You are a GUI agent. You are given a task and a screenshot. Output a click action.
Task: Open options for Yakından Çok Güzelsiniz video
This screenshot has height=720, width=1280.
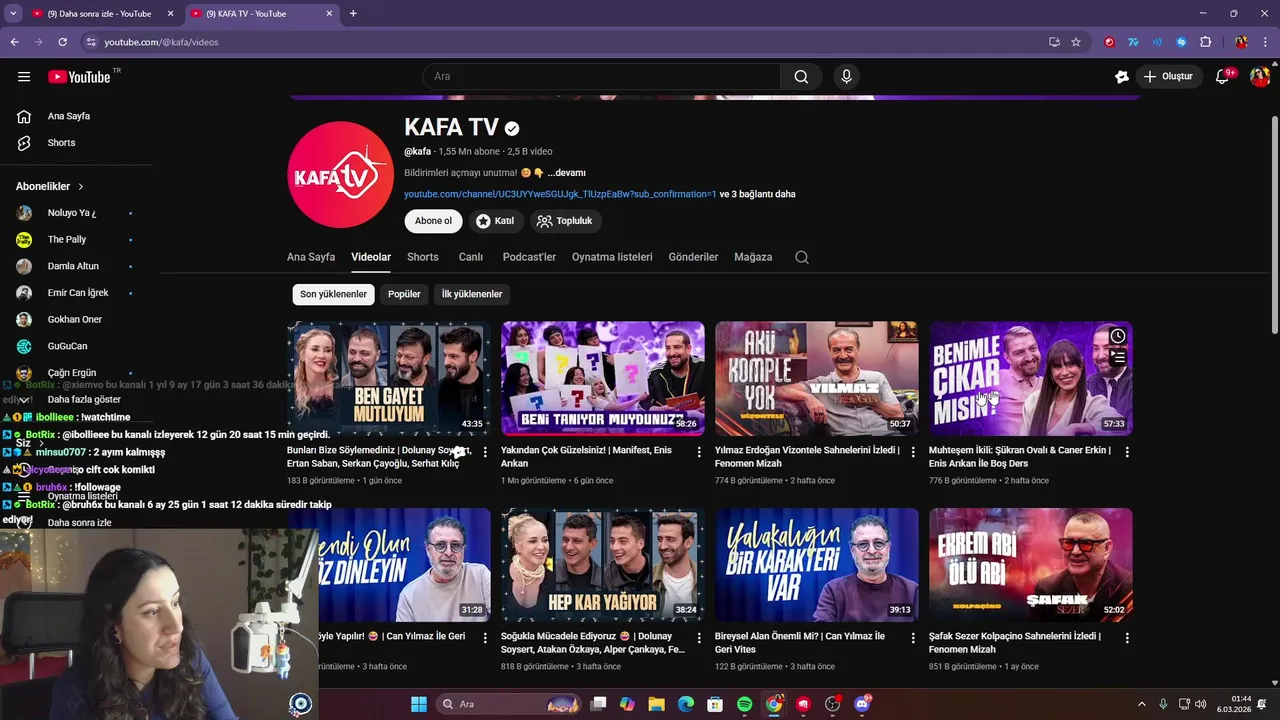699,452
